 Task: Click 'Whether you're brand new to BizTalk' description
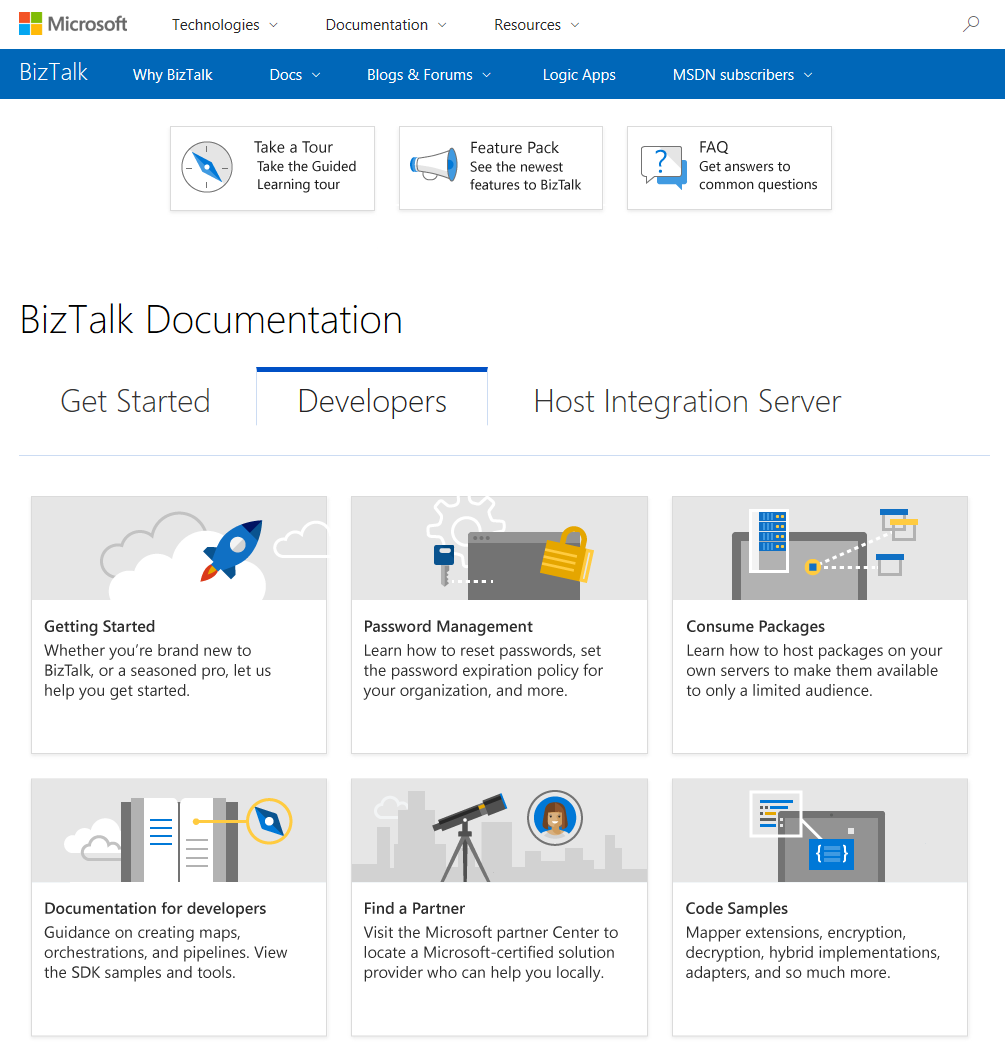pyautogui.click(x=158, y=670)
